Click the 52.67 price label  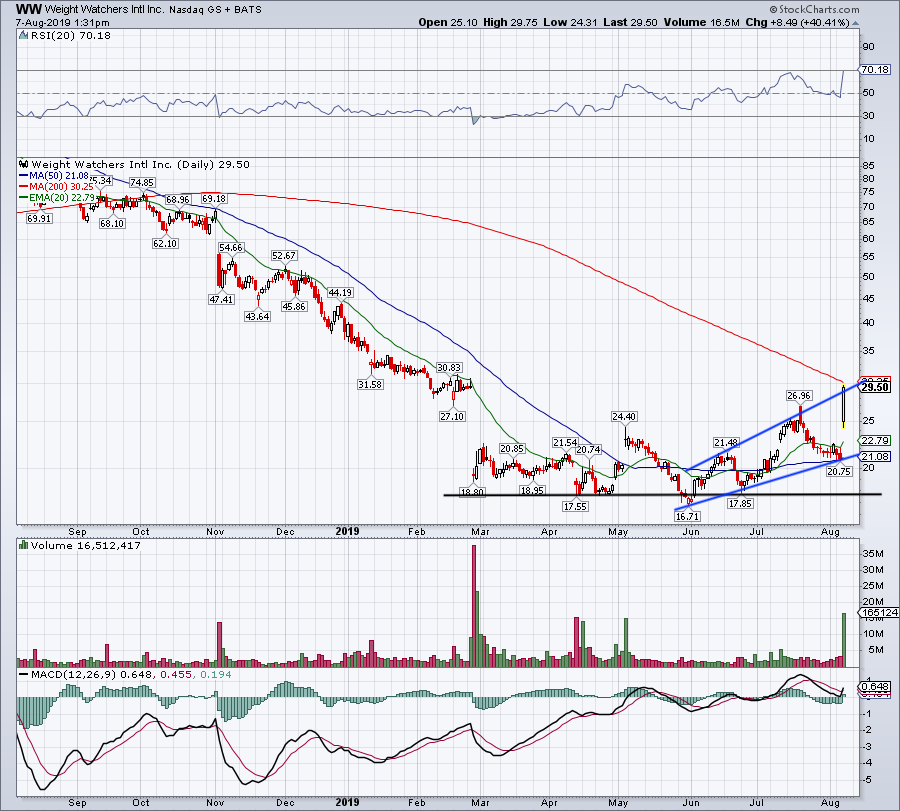click(x=284, y=255)
